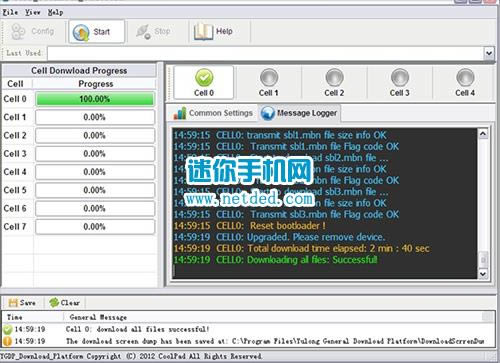Click the Last Used path field
This screenshot has height=363, width=500.
[x=265, y=53]
